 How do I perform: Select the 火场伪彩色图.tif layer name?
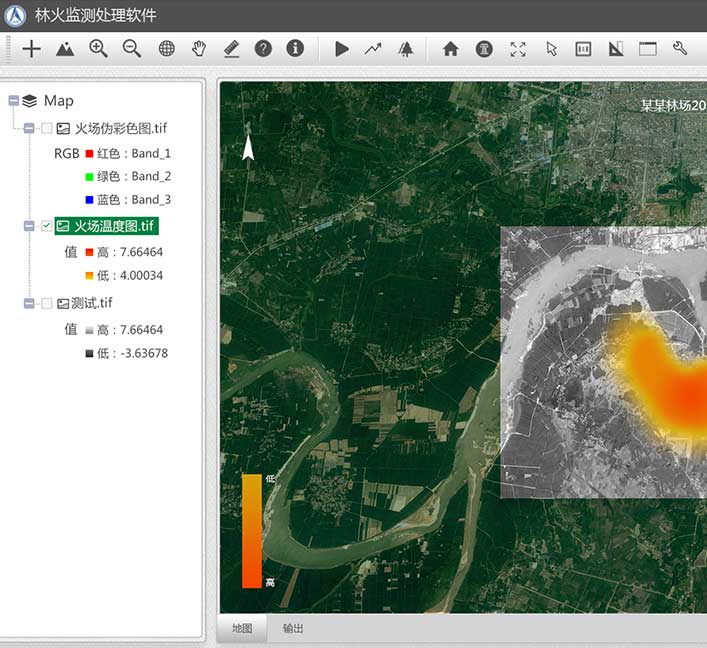[121, 129]
